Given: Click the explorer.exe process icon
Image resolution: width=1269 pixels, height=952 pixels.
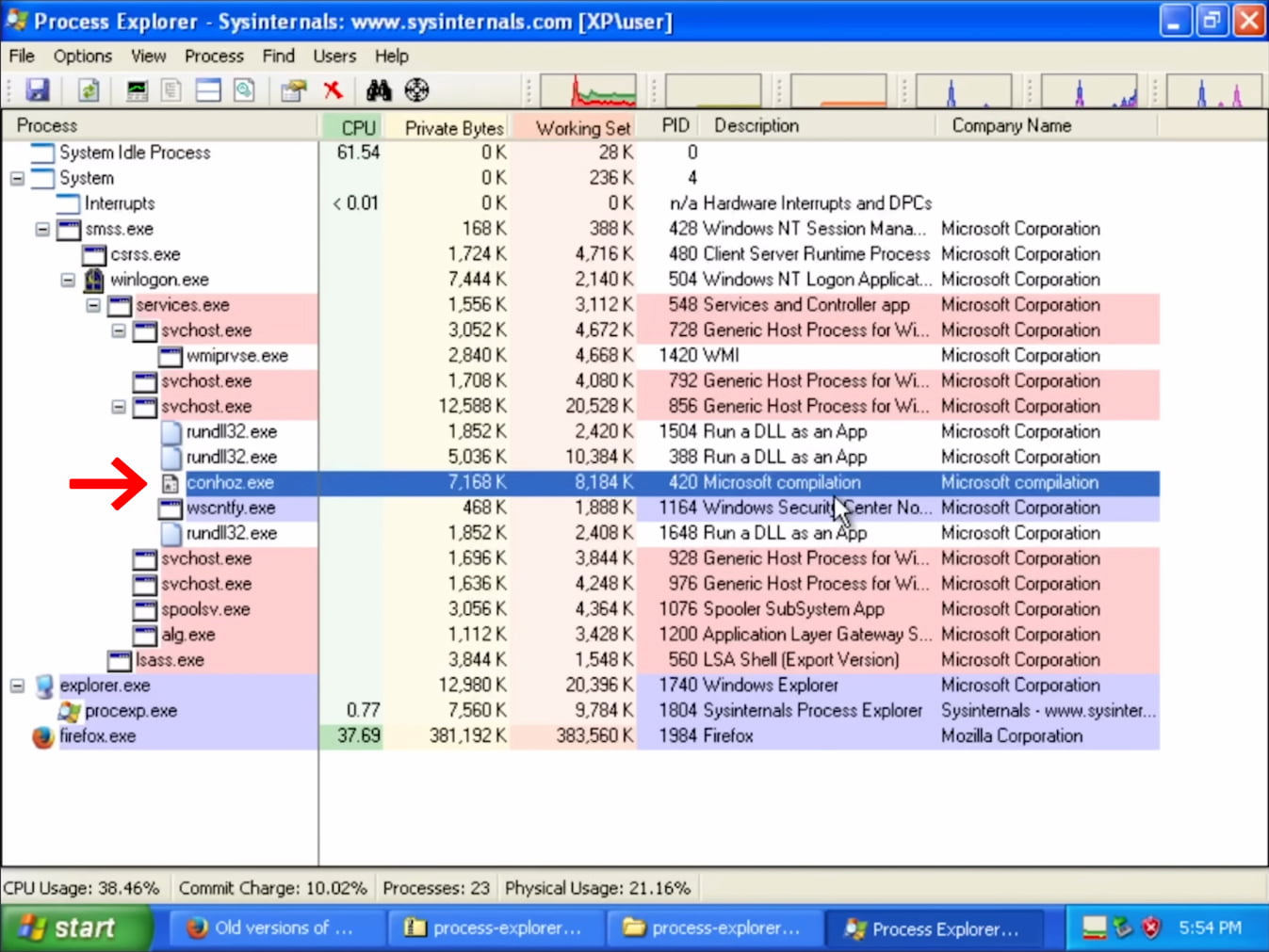Looking at the screenshot, I should [x=43, y=686].
